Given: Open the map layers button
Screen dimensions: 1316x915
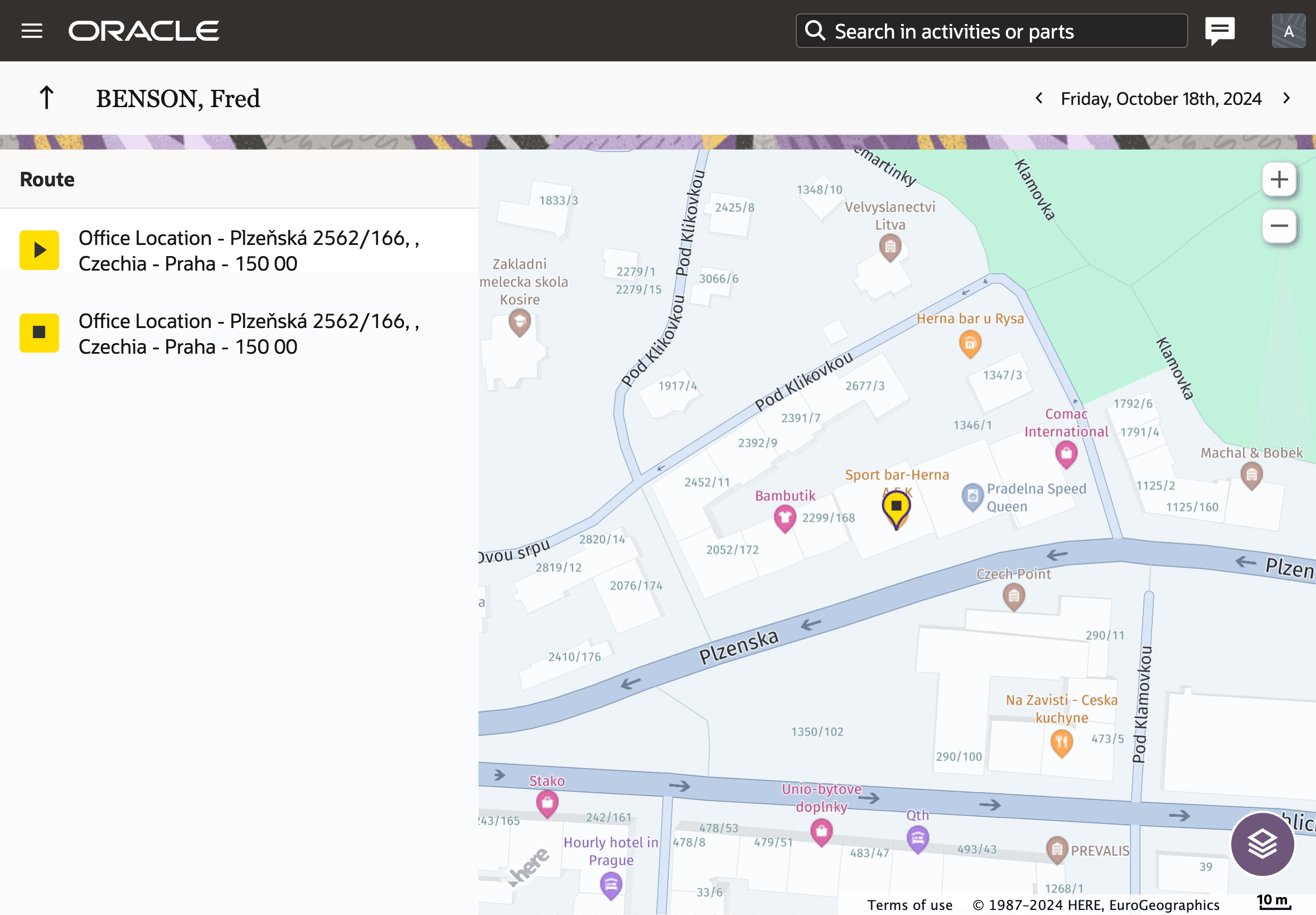Looking at the screenshot, I should (1261, 844).
